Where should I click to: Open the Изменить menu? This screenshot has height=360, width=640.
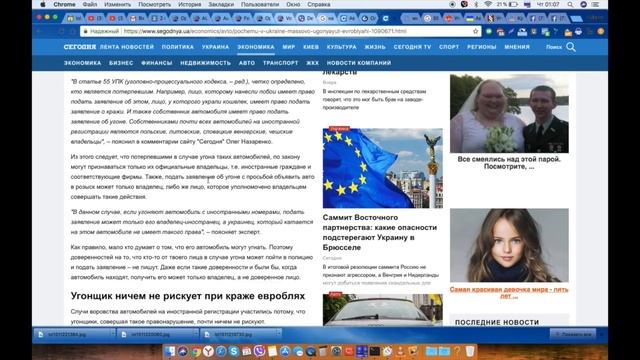[x=118, y=4]
